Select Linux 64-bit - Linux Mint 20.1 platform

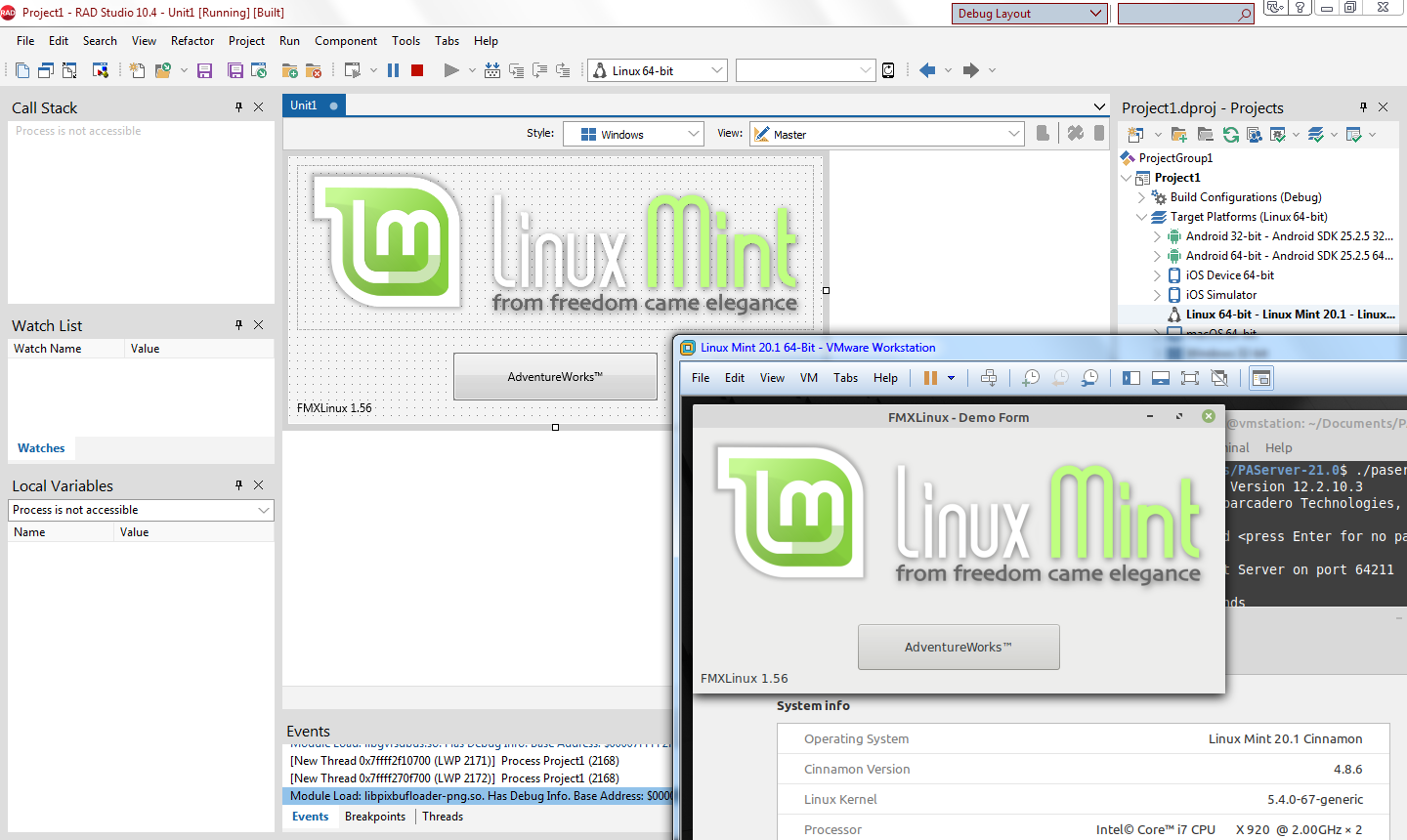tap(1290, 315)
